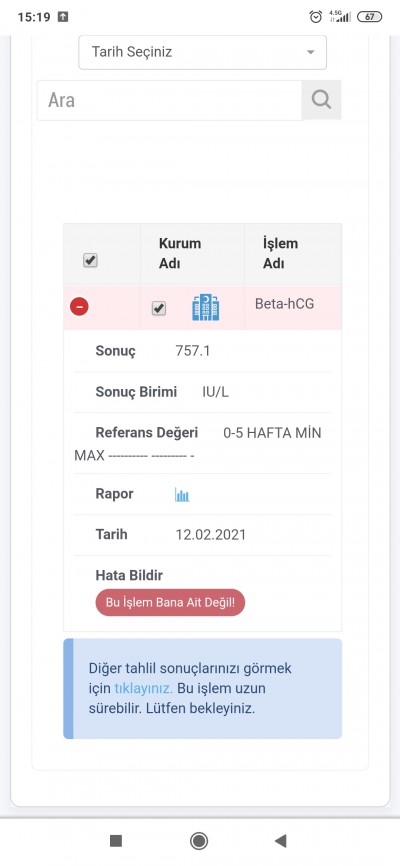400x866 pixels.
Task: Sort by İşlem Adı column header
Action: [280, 254]
